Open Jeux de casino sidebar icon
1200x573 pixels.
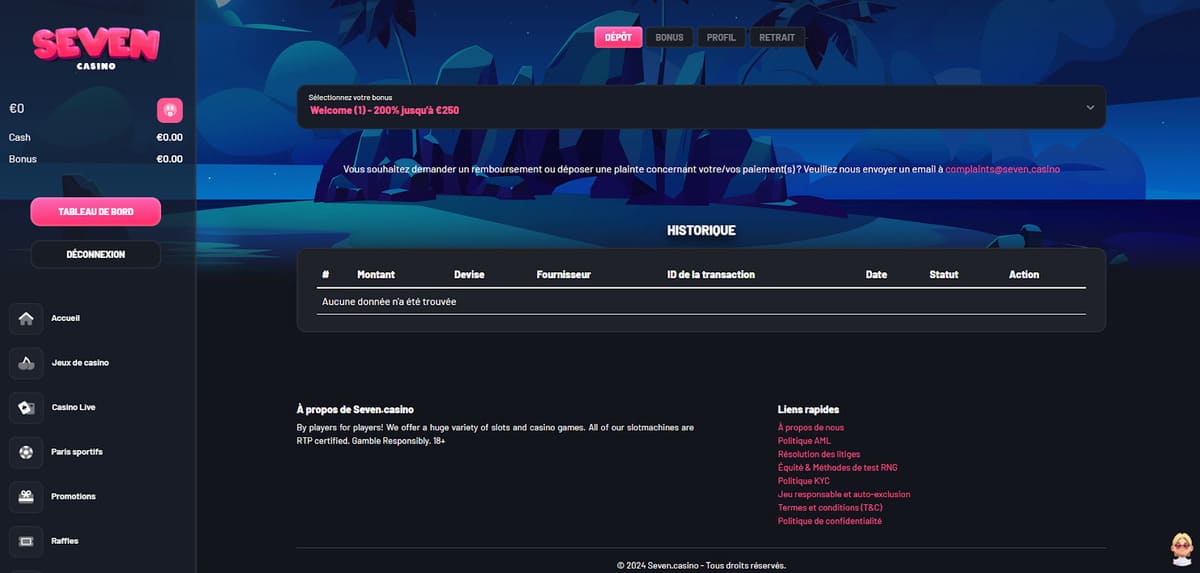[26, 363]
